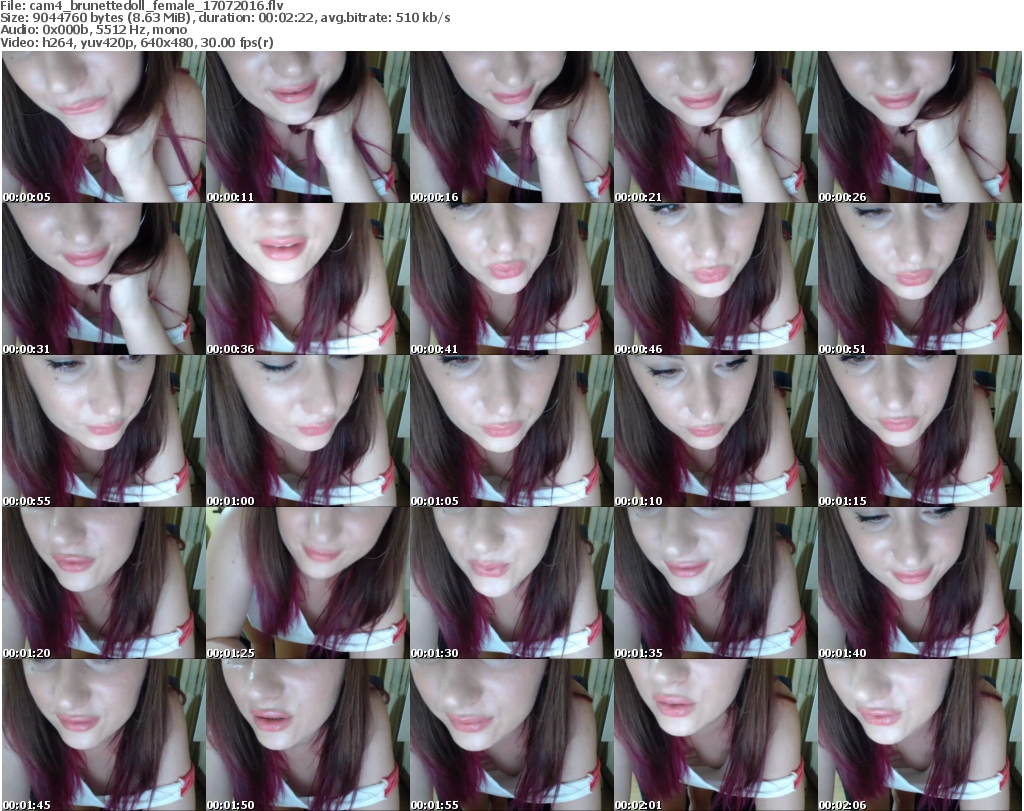This screenshot has height=811, width=1024.
Task: Select the thumbnail timestamped 00:01:50
Action: pos(308,735)
